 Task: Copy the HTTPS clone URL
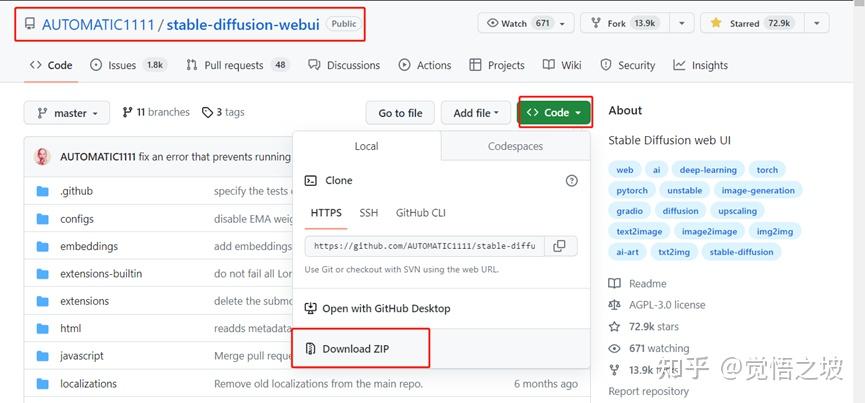[559, 245]
